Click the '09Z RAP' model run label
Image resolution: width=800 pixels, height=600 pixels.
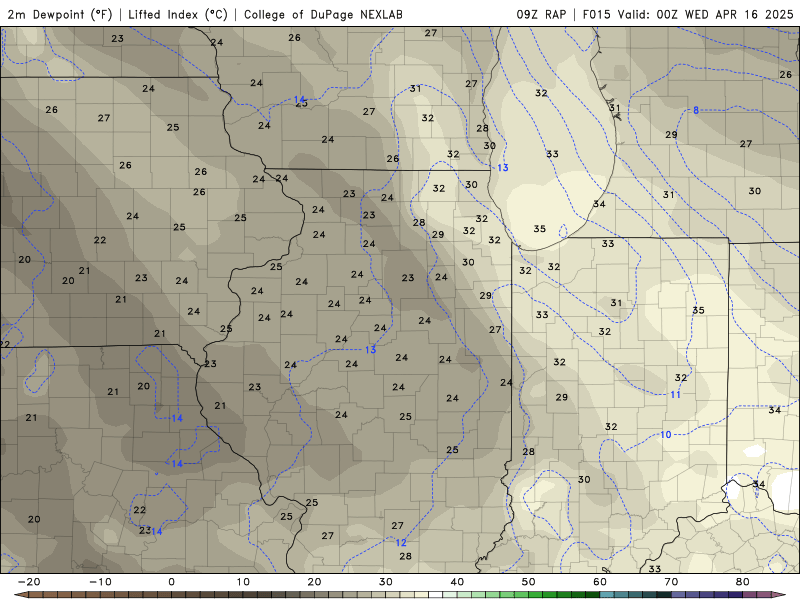[541, 14]
